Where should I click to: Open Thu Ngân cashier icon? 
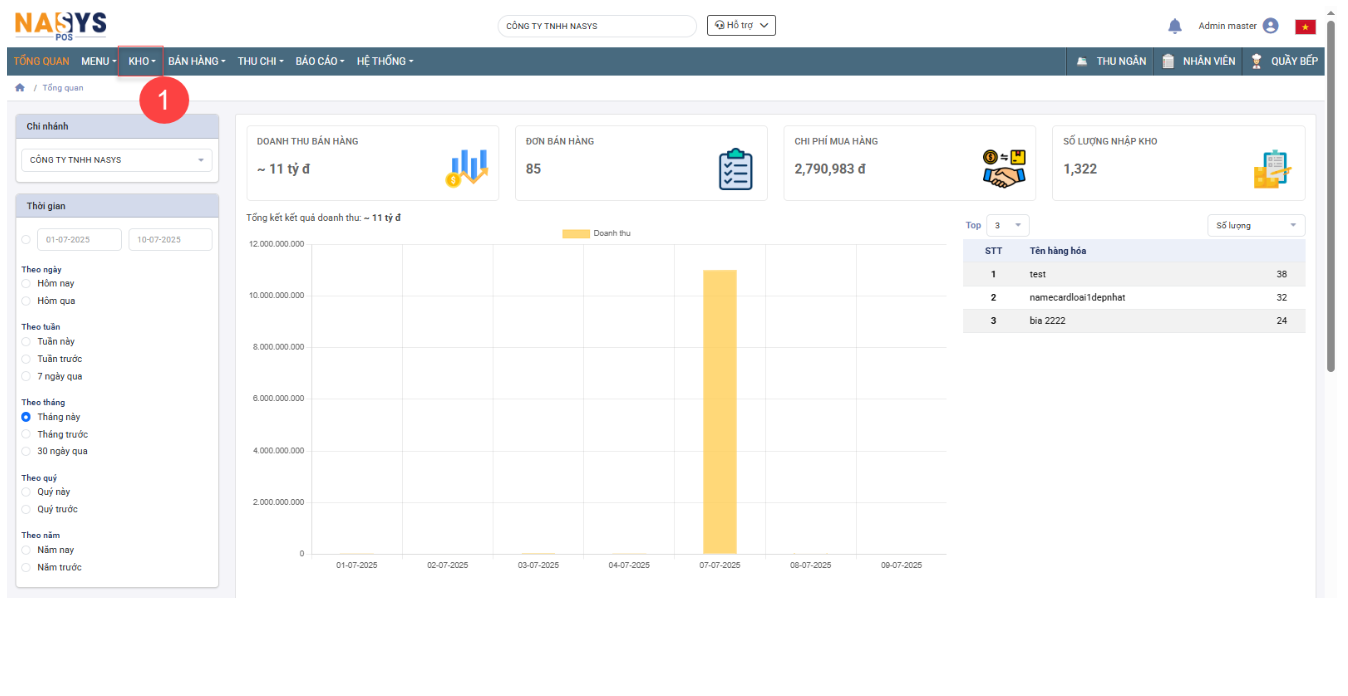tap(1082, 62)
